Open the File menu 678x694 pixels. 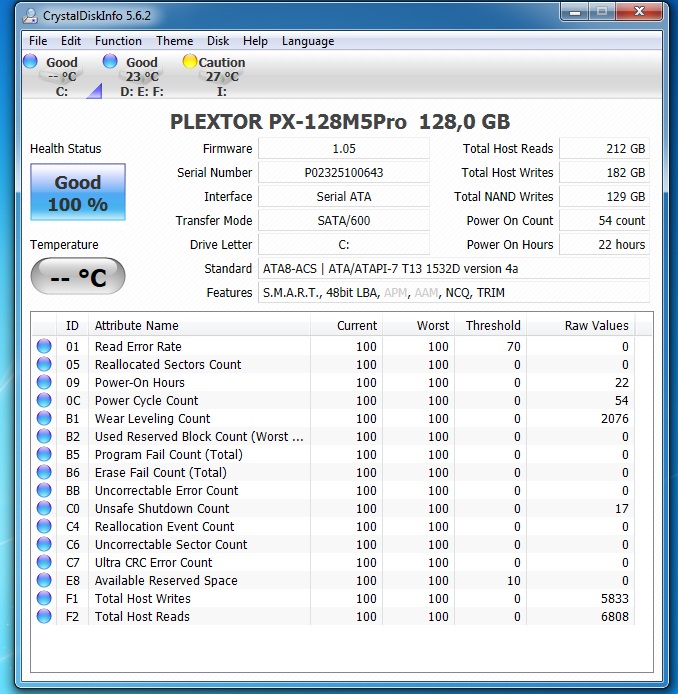pyautogui.click(x=38, y=41)
